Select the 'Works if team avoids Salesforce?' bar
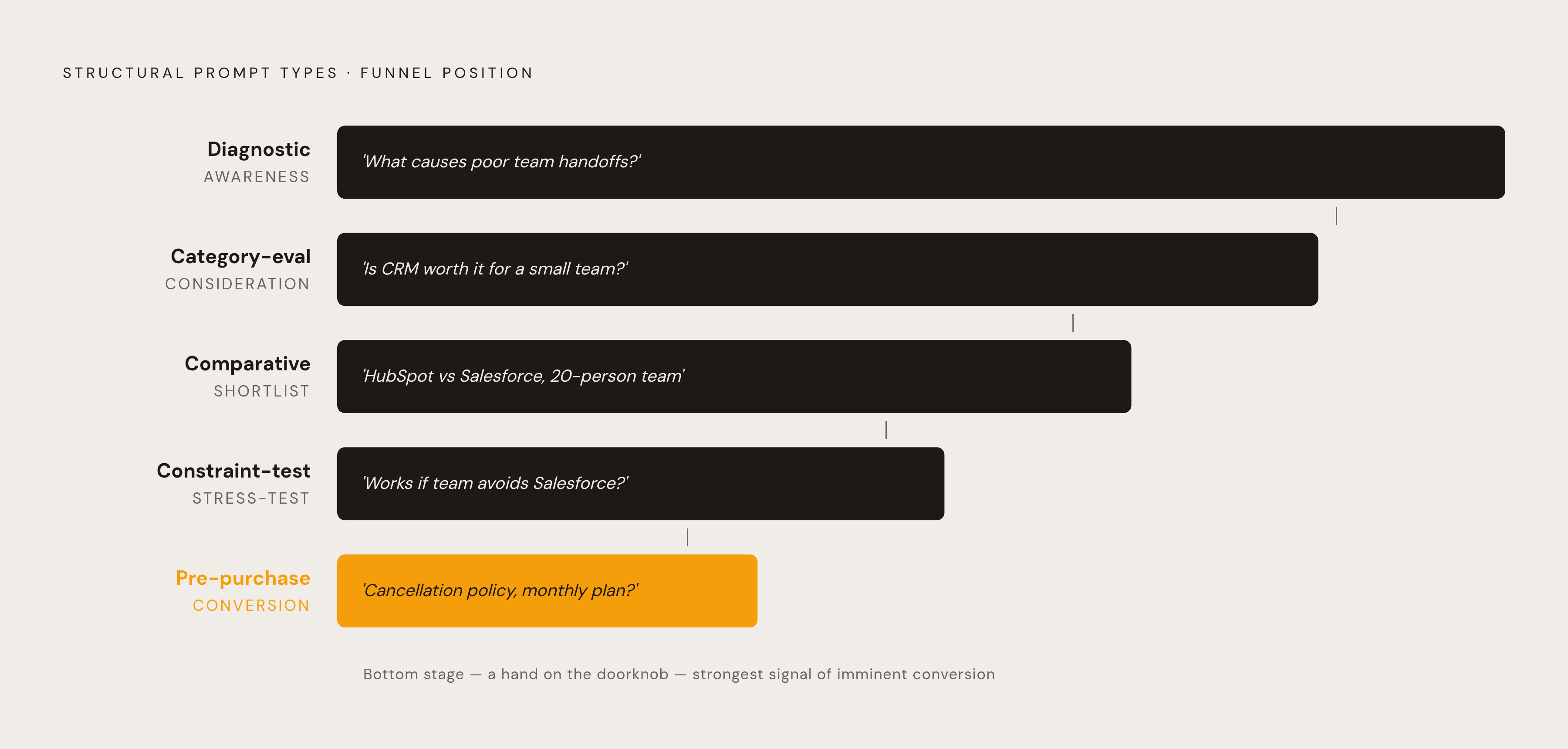1568x749 pixels. 640,484
